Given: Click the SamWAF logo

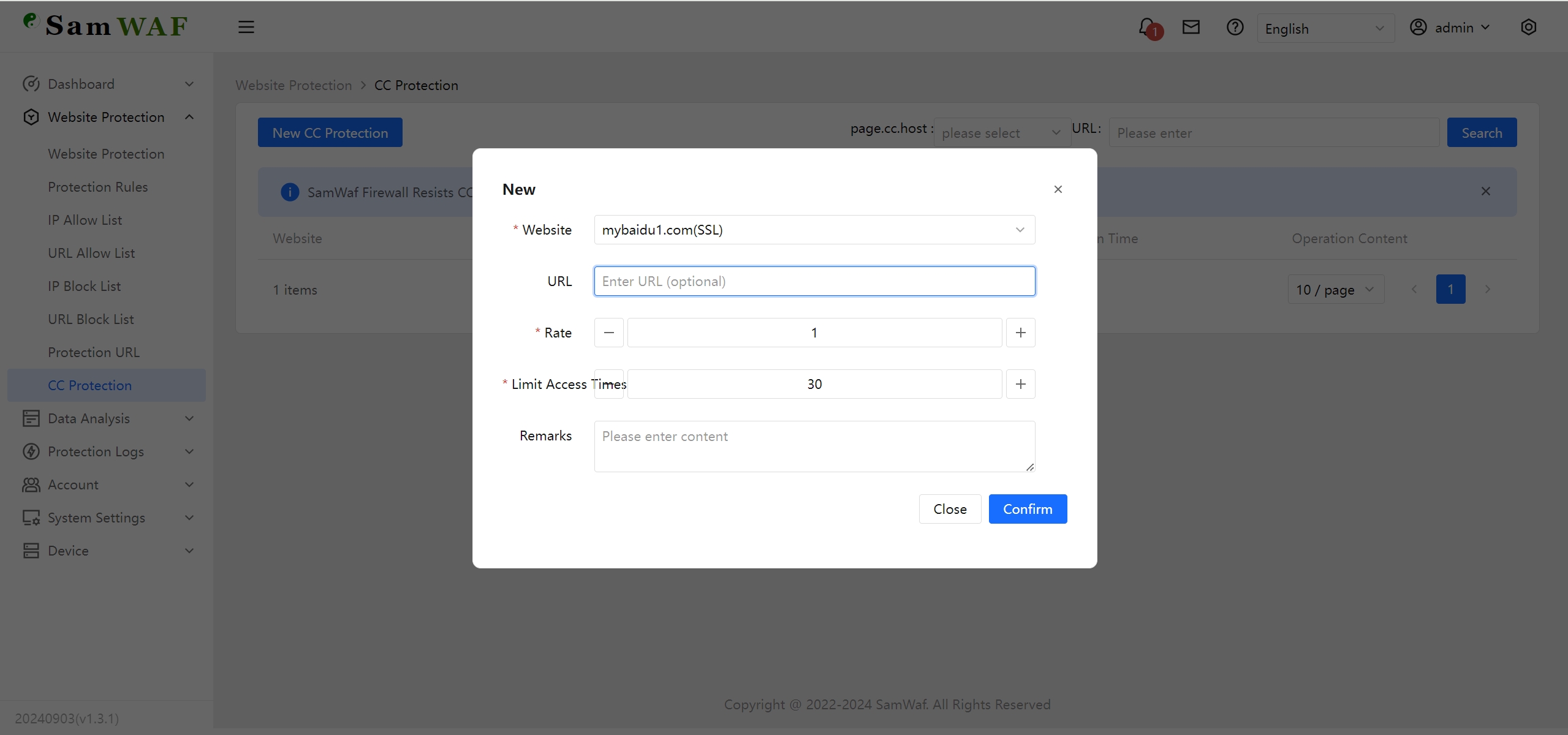Looking at the screenshot, I should [105, 26].
